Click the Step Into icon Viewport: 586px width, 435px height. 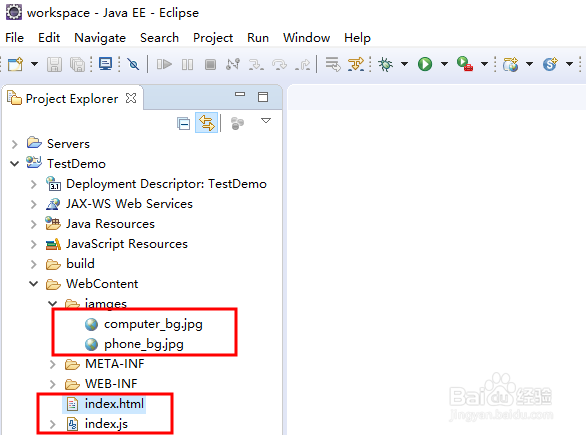pyautogui.click(x=256, y=64)
